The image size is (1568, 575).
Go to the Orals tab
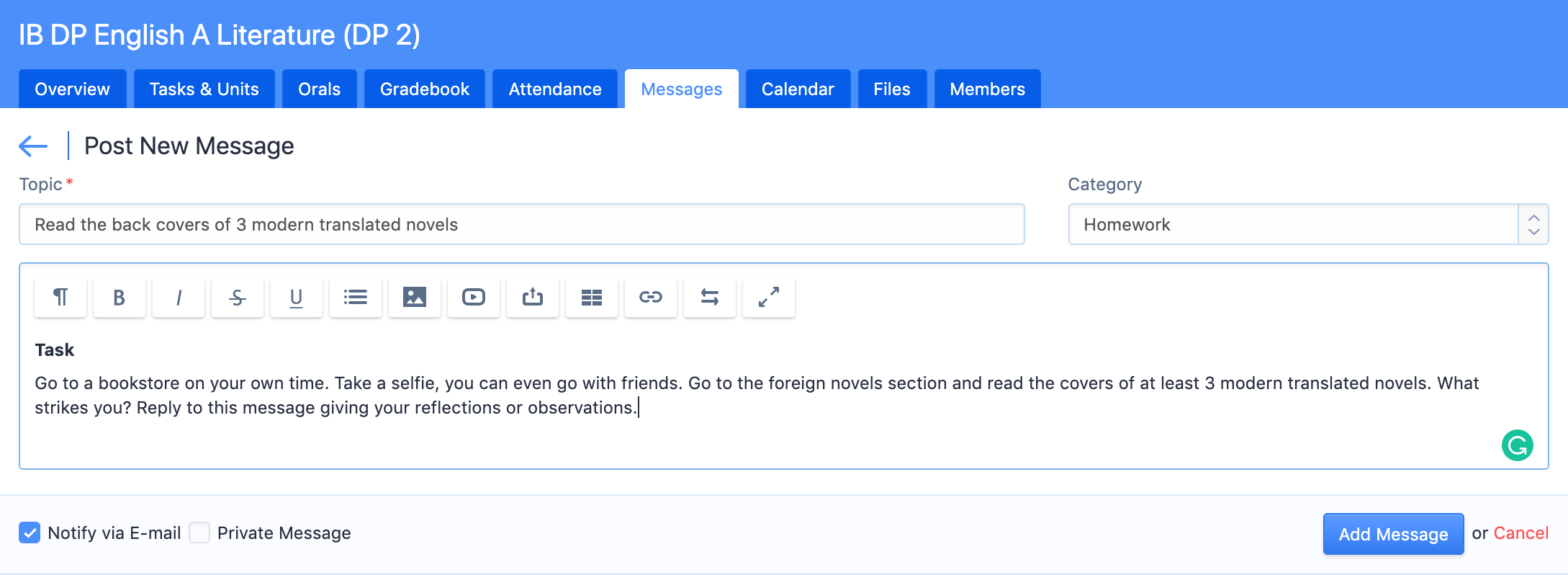320,89
